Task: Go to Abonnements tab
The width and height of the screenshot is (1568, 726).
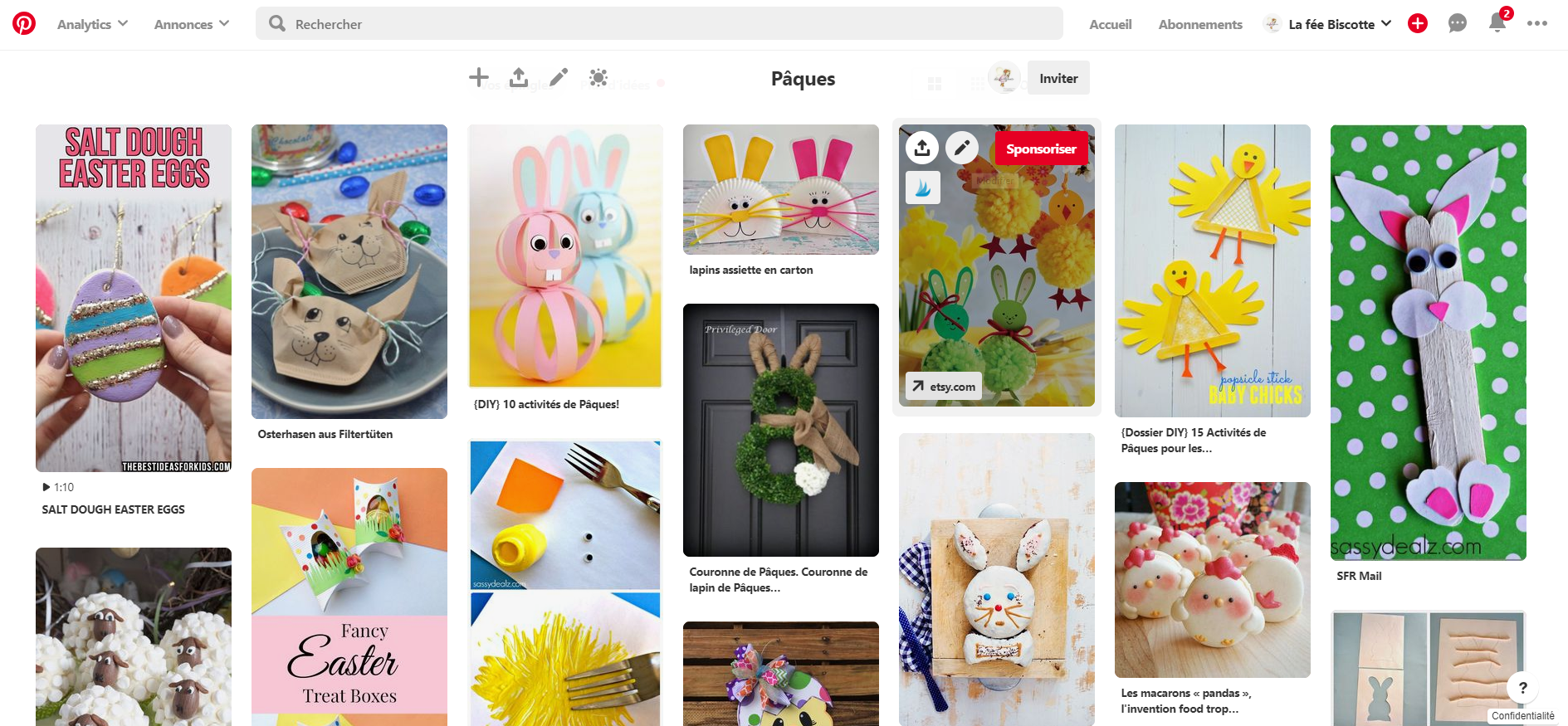Action: click(1200, 24)
